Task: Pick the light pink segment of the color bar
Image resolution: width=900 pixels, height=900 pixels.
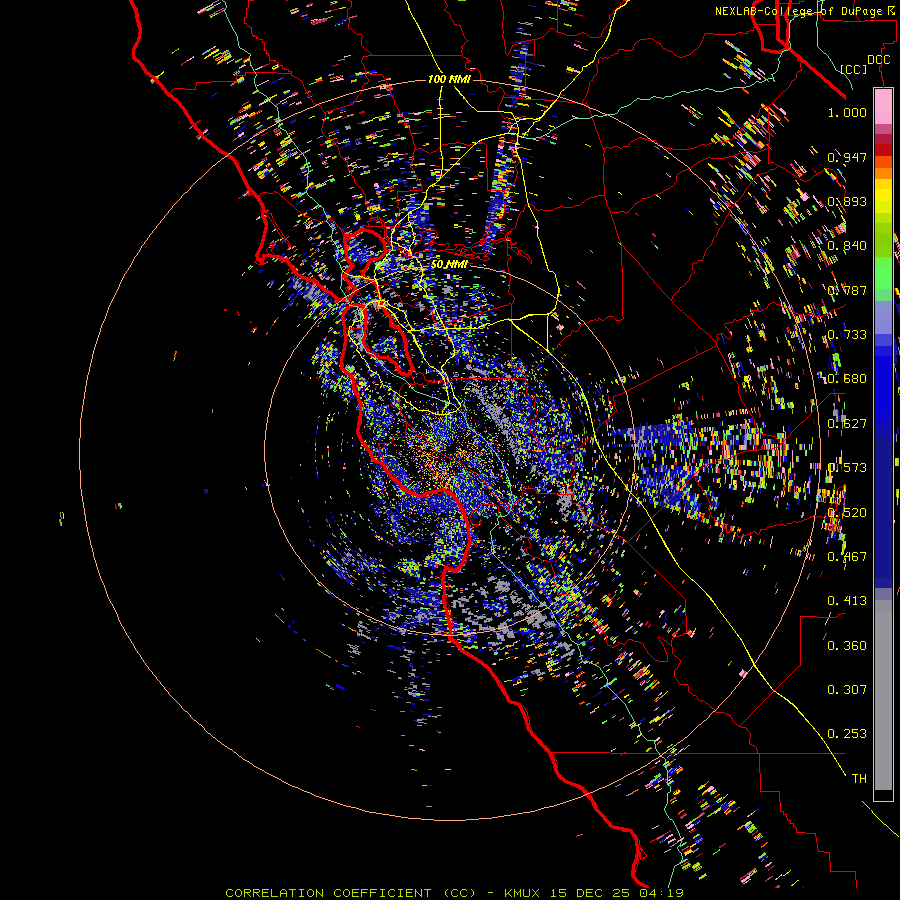Action: pyautogui.click(x=883, y=106)
